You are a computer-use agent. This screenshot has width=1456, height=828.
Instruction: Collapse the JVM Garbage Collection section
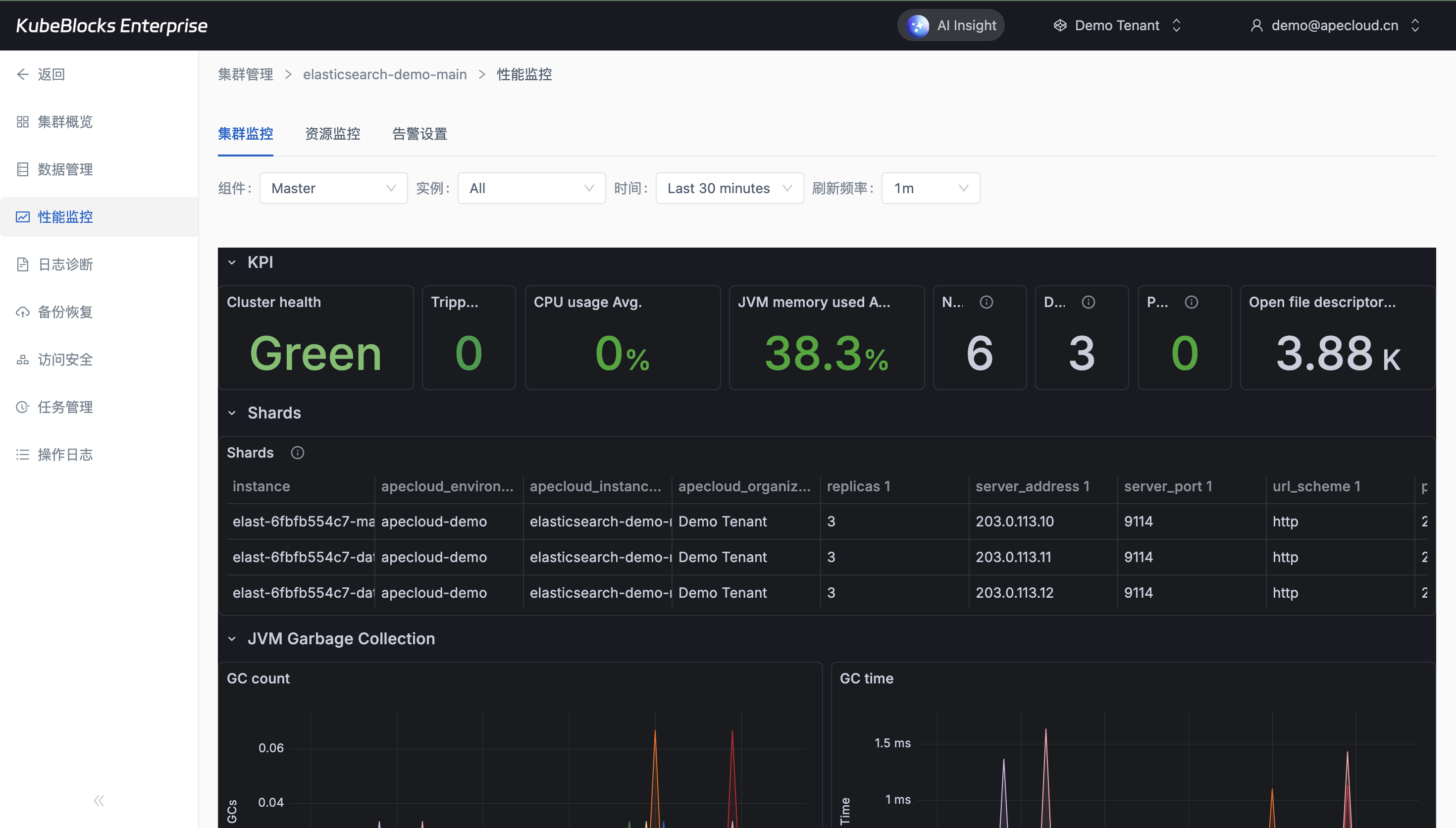[232, 639]
